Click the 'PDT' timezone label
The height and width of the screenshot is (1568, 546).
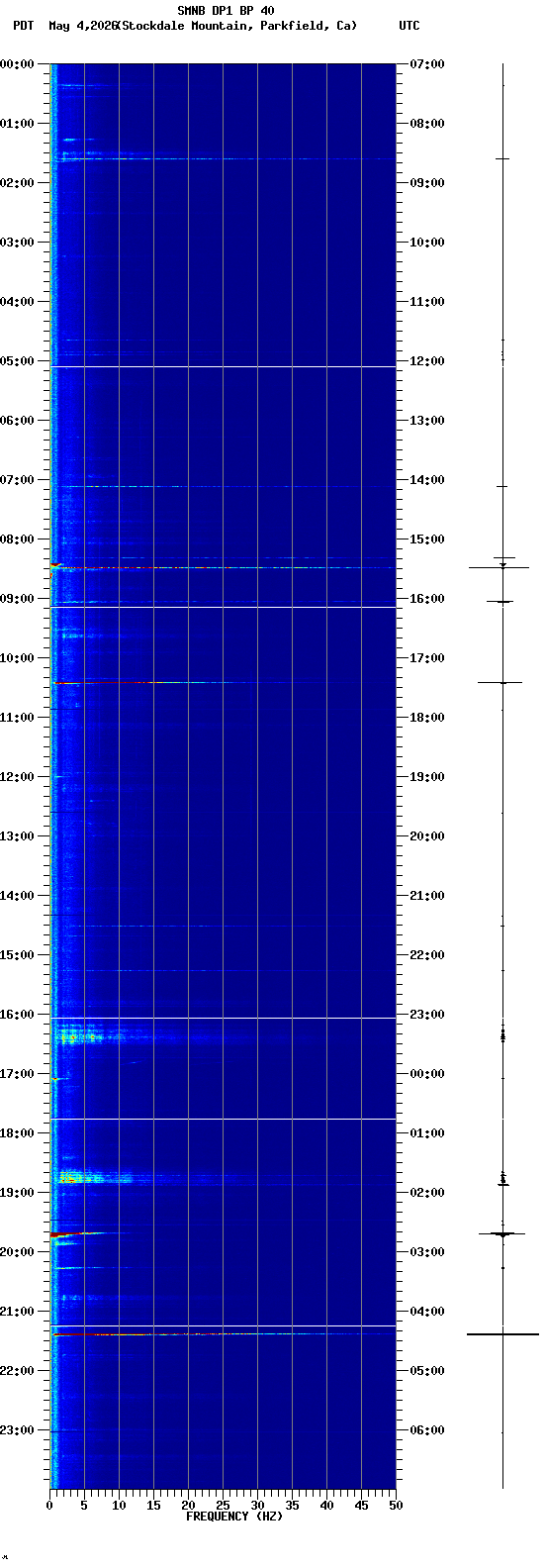[23, 26]
